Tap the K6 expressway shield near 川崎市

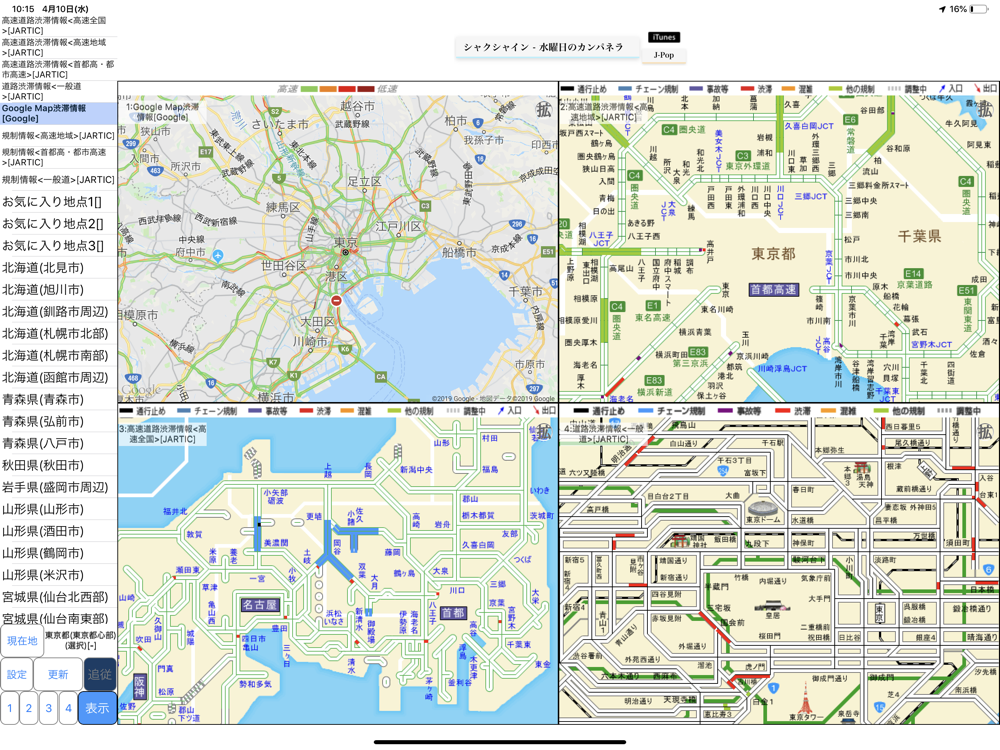(x=345, y=349)
